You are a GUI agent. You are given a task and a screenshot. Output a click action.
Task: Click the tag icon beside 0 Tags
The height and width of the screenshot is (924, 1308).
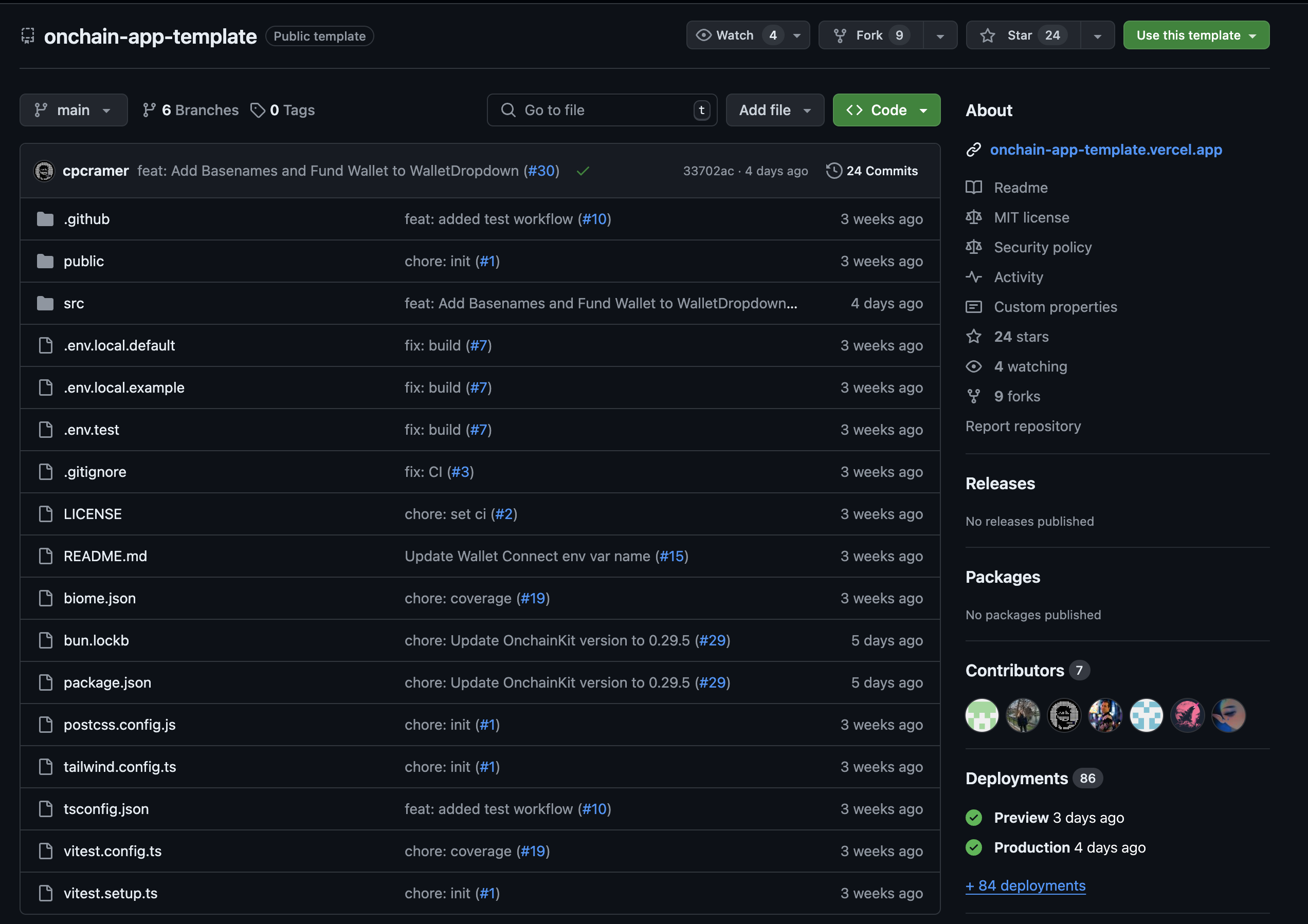coord(258,110)
